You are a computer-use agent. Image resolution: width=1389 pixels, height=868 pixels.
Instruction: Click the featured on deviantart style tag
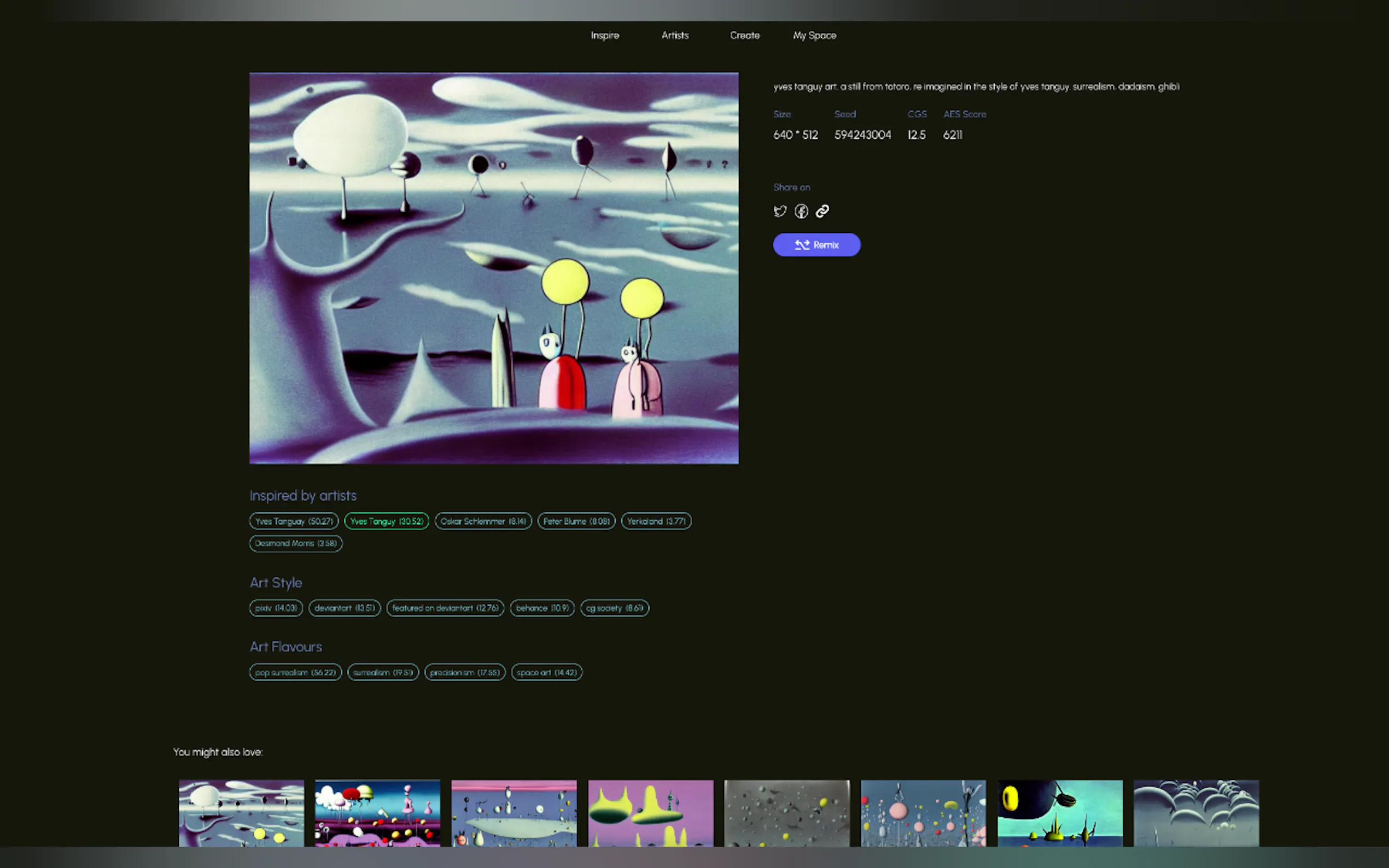coord(445,608)
